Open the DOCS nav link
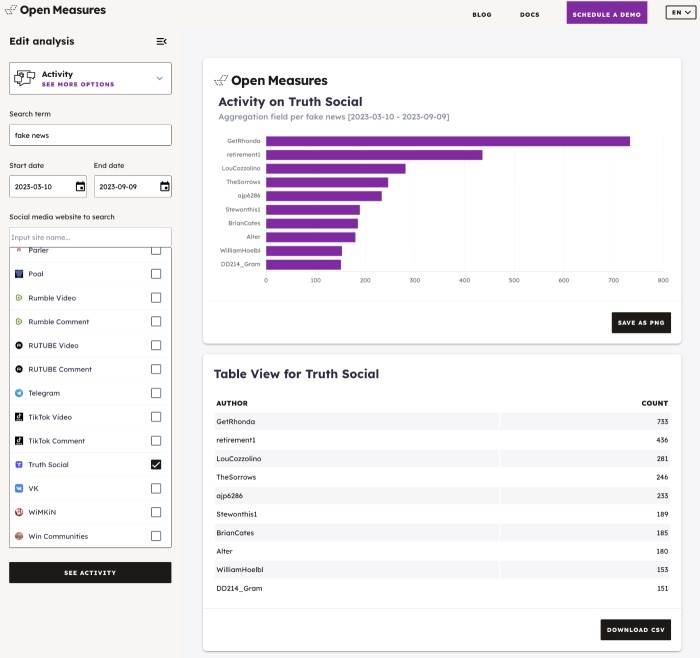Image resolution: width=700 pixels, height=658 pixels. [x=529, y=14]
